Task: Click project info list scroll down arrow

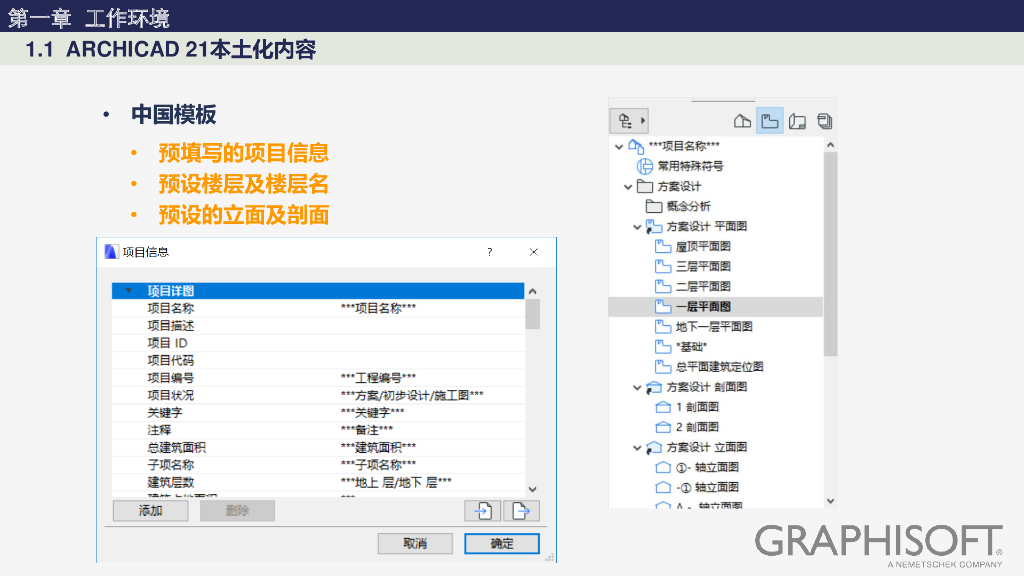Action: click(x=532, y=489)
